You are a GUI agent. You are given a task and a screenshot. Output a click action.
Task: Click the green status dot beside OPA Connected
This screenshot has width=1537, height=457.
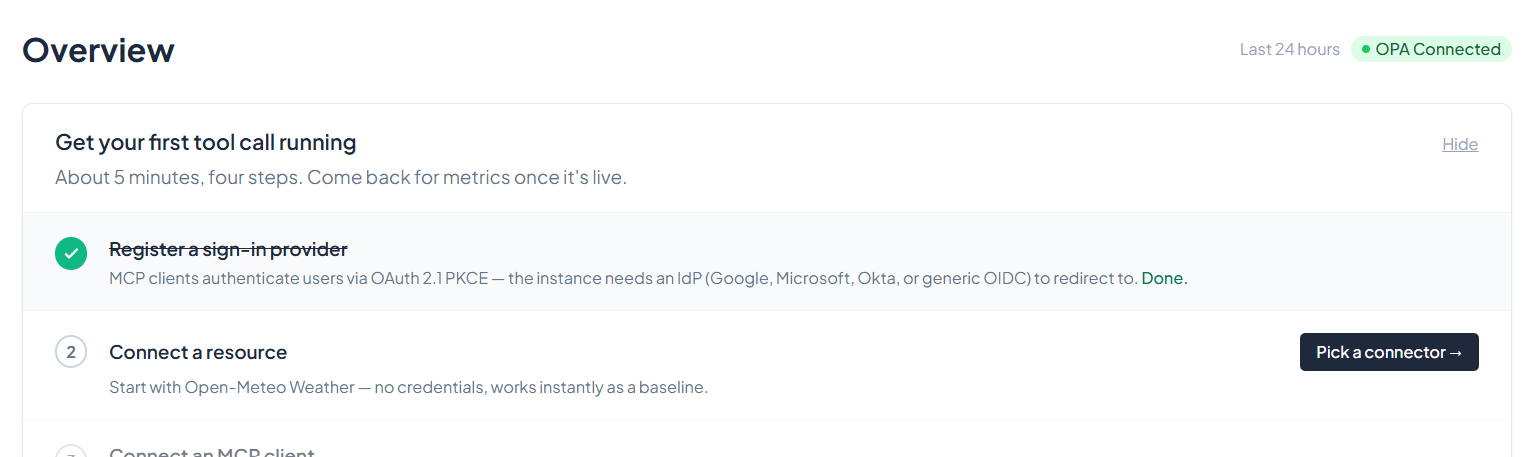tap(1366, 49)
